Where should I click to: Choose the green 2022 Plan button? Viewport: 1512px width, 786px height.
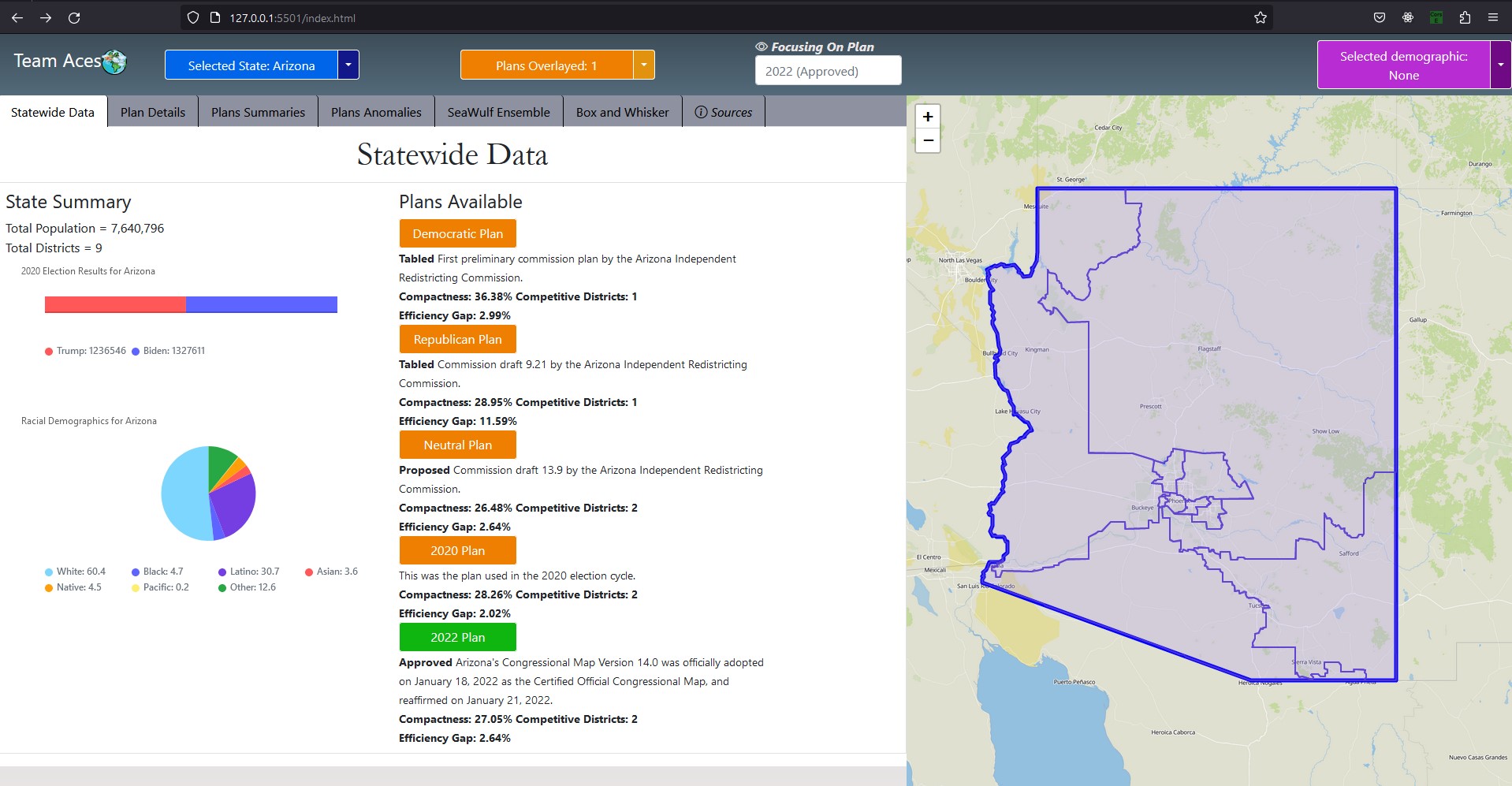tap(457, 637)
